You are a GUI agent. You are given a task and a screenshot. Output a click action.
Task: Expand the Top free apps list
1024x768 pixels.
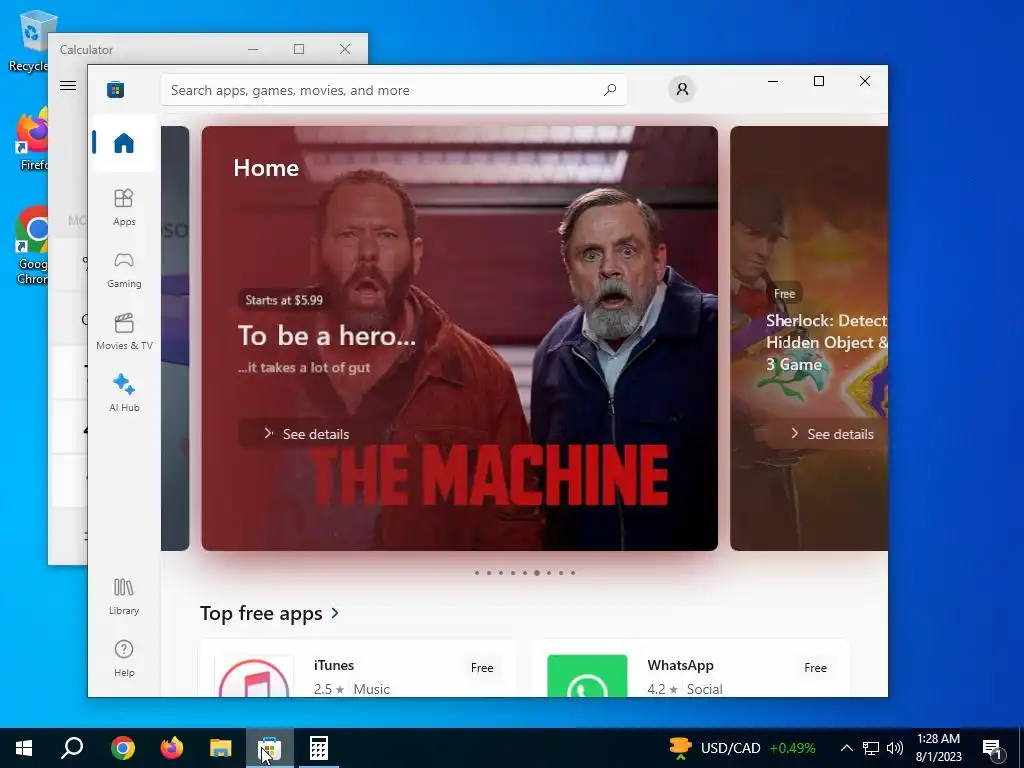pyautogui.click(x=269, y=613)
